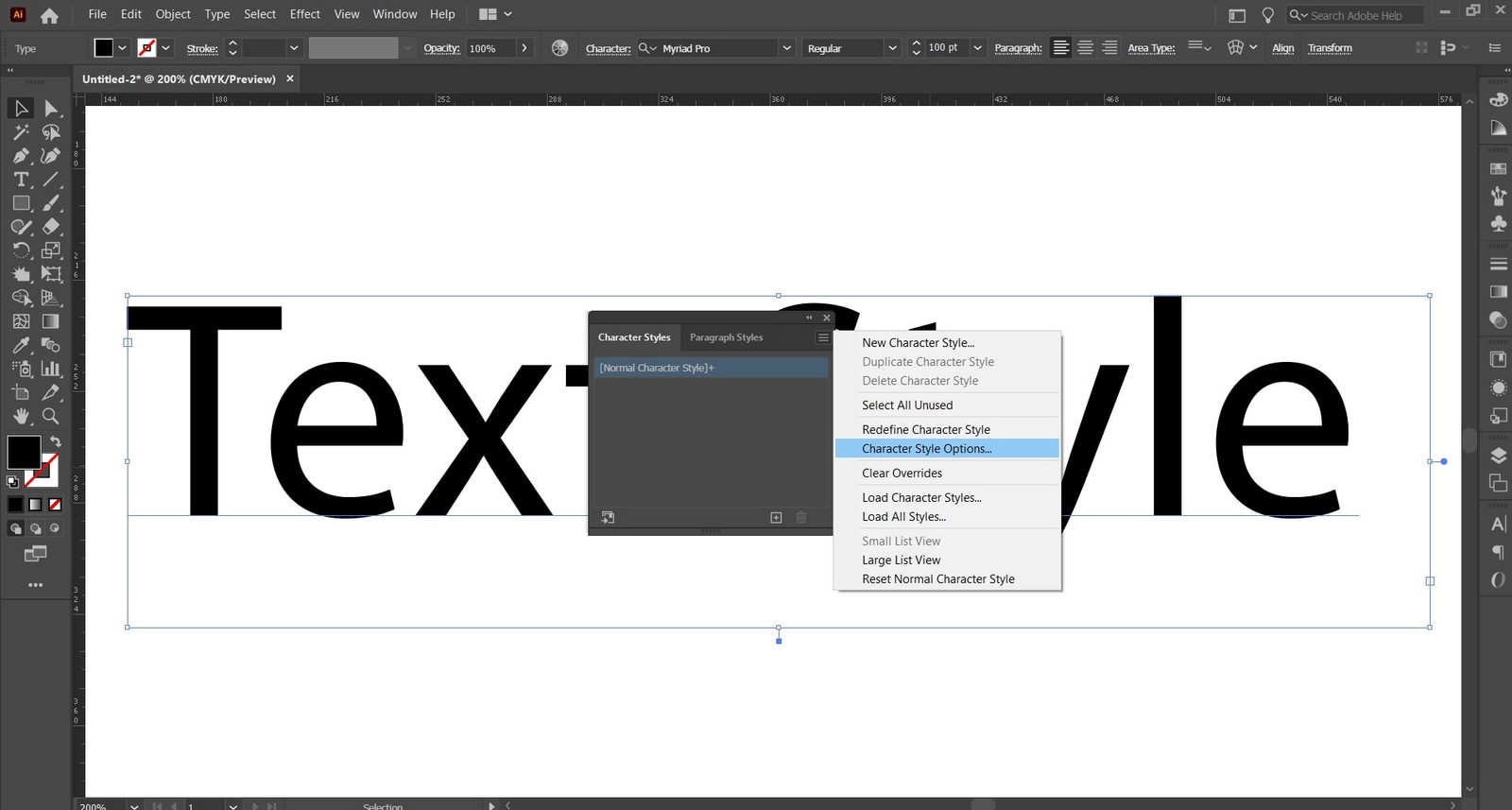Open the zoom level dropdown in status bar

(134, 805)
